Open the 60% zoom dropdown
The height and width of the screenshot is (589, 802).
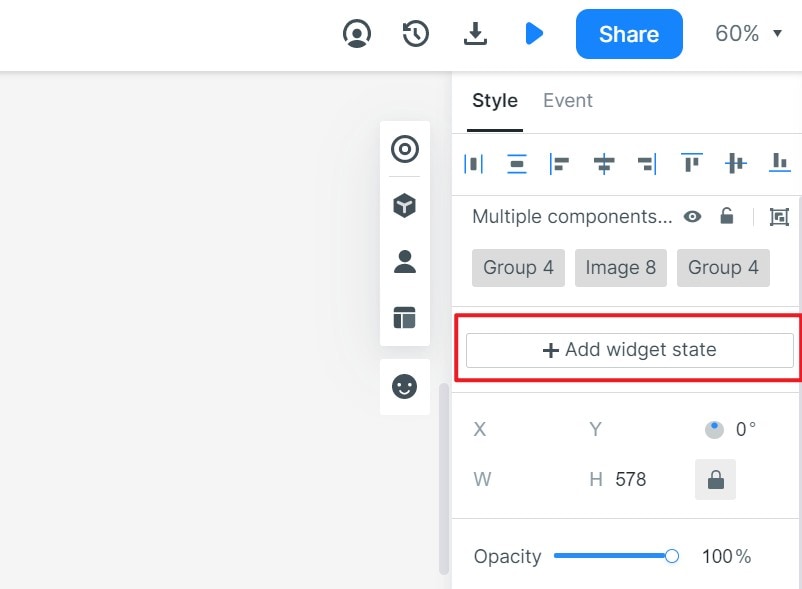point(748,34)
